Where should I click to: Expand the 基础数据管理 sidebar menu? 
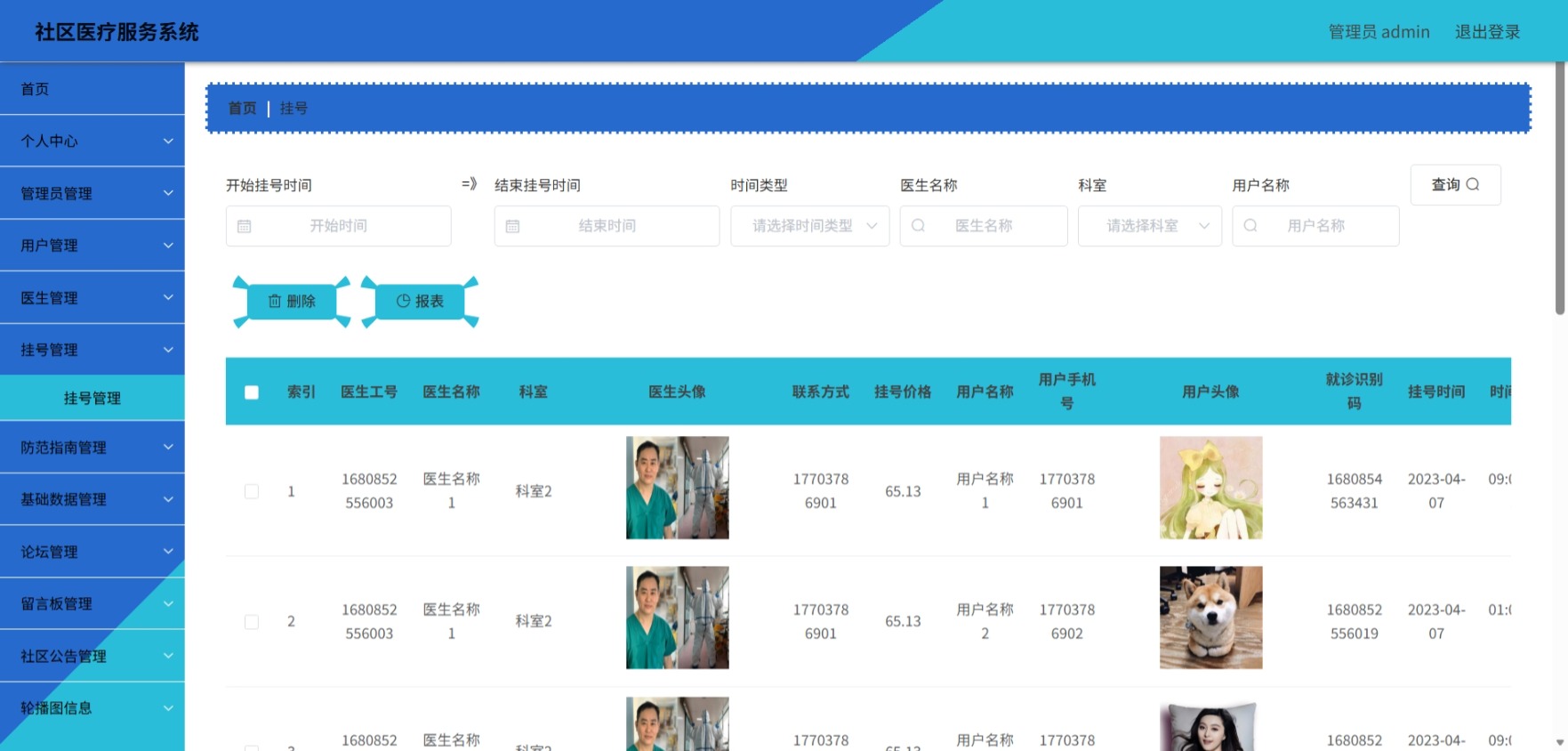tap(92, 499)
